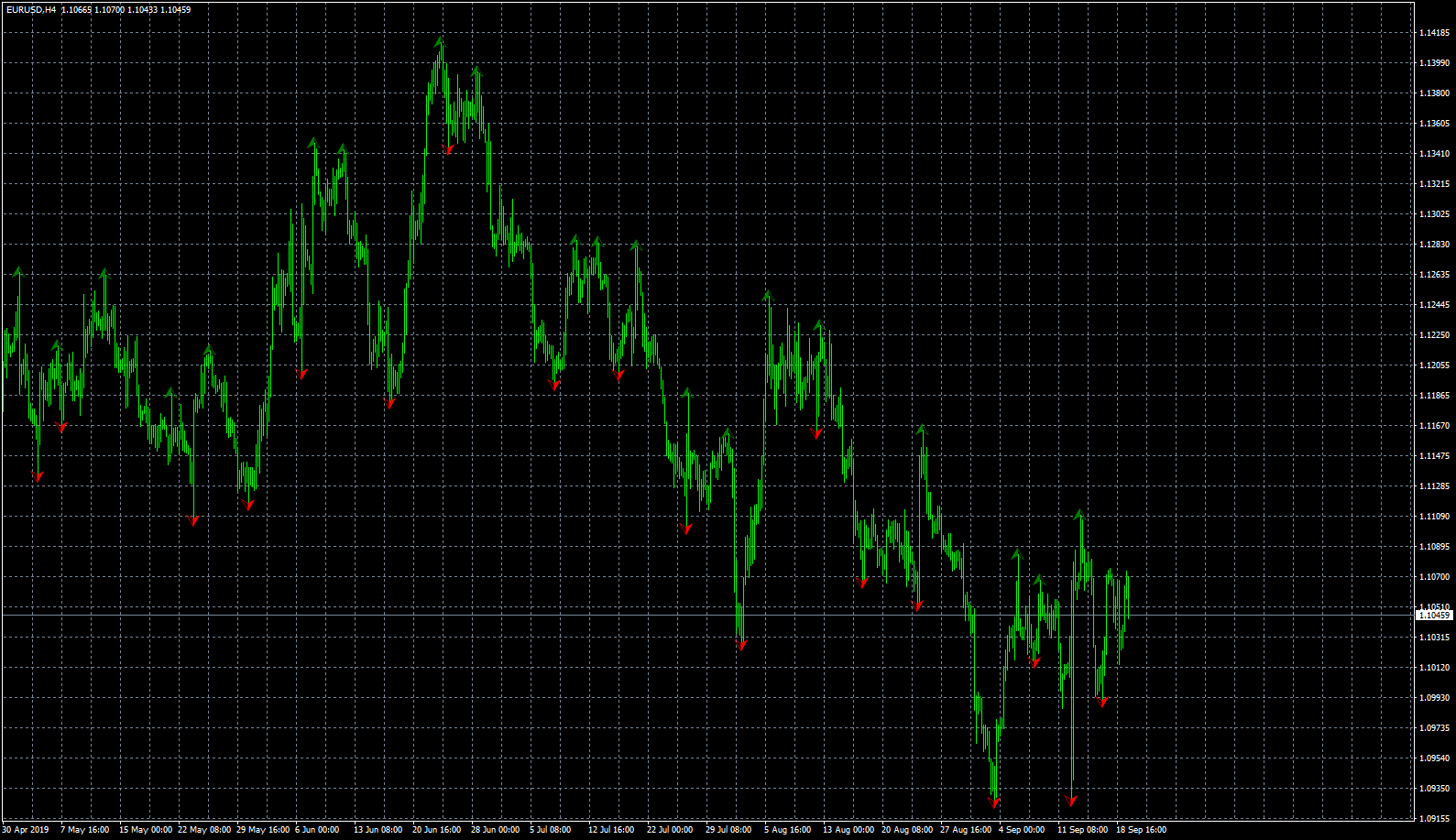Image resolution: width=1456 pixels, height=840 pixels.
Task: Click the 4 Sep 00:00 time label
Action: coord(1022,830)
